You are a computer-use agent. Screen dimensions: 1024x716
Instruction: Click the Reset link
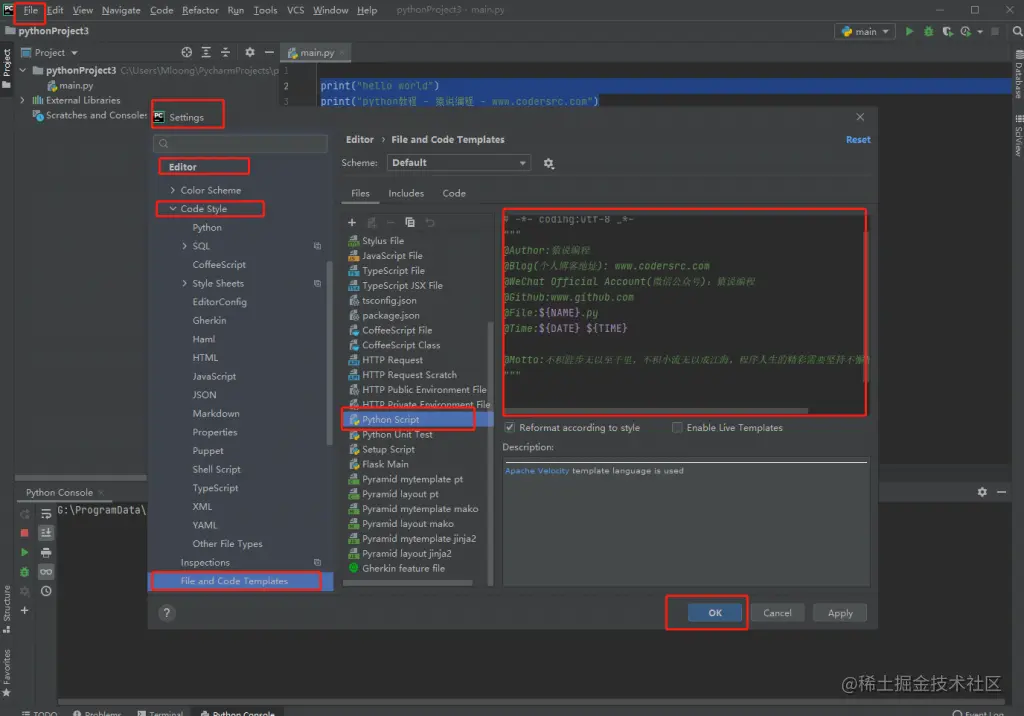click(x=858, y=140)
